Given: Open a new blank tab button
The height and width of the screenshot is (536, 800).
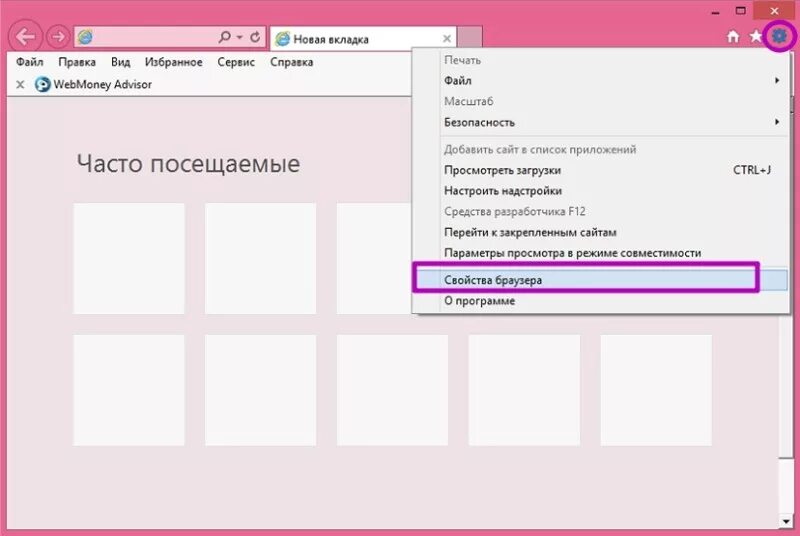Looking at the screenshot, I should tap(469, 38).
